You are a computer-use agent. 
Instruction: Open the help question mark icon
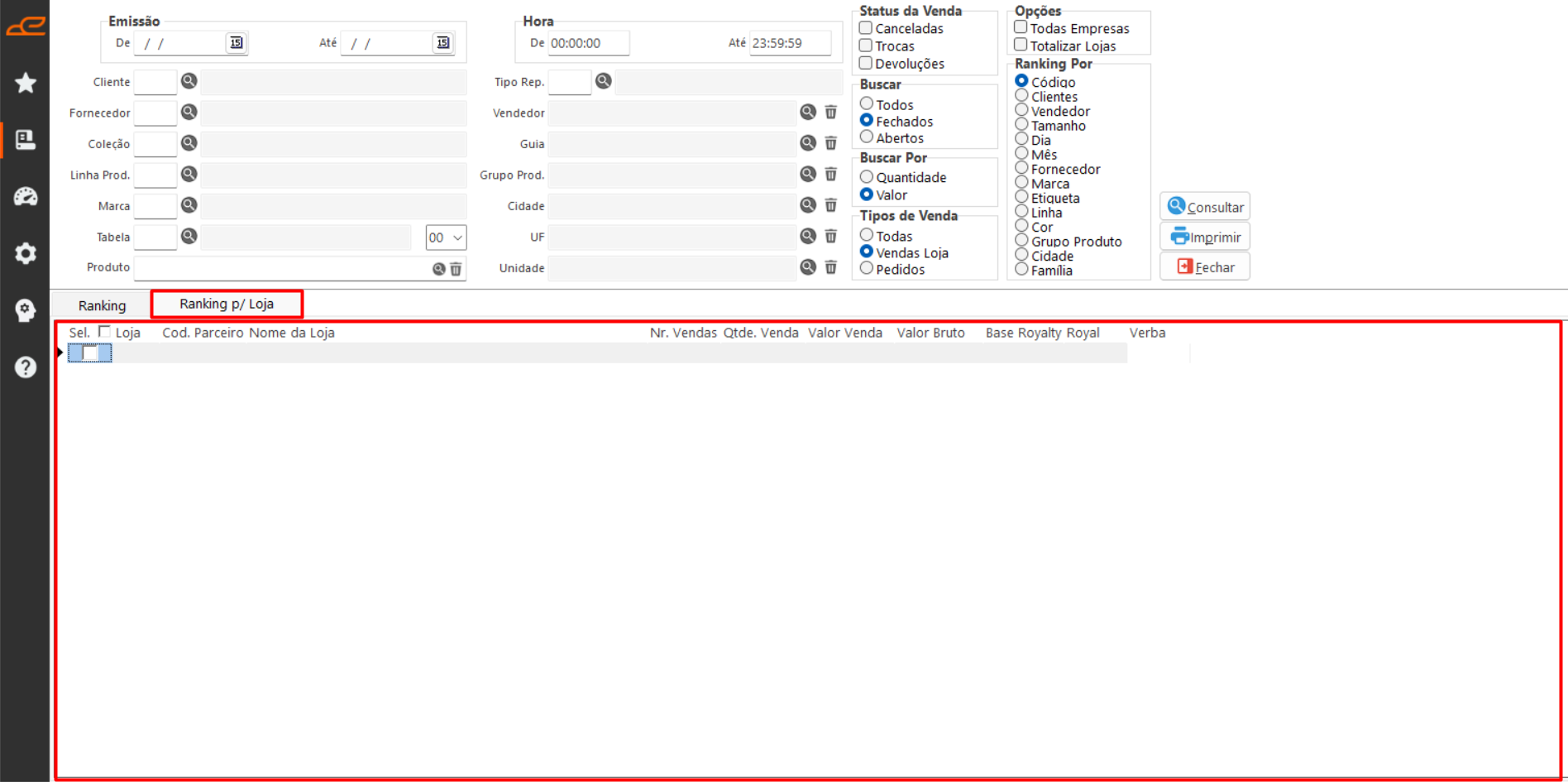(26, 367)
